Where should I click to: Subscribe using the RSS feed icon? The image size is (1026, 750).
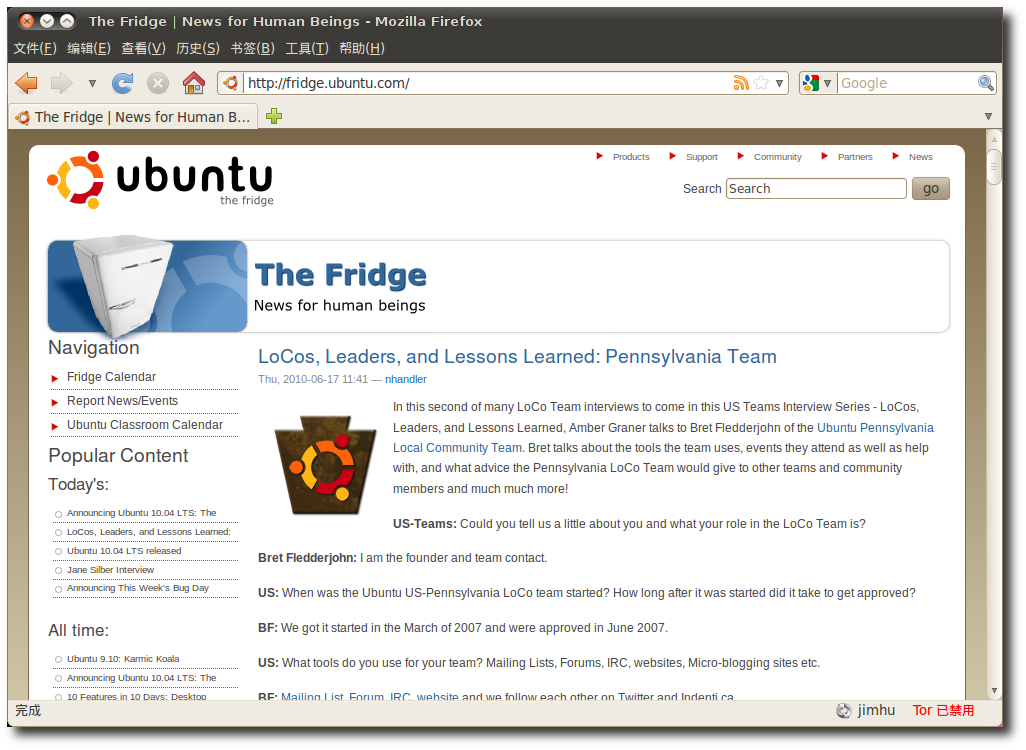tap(741, 83)
